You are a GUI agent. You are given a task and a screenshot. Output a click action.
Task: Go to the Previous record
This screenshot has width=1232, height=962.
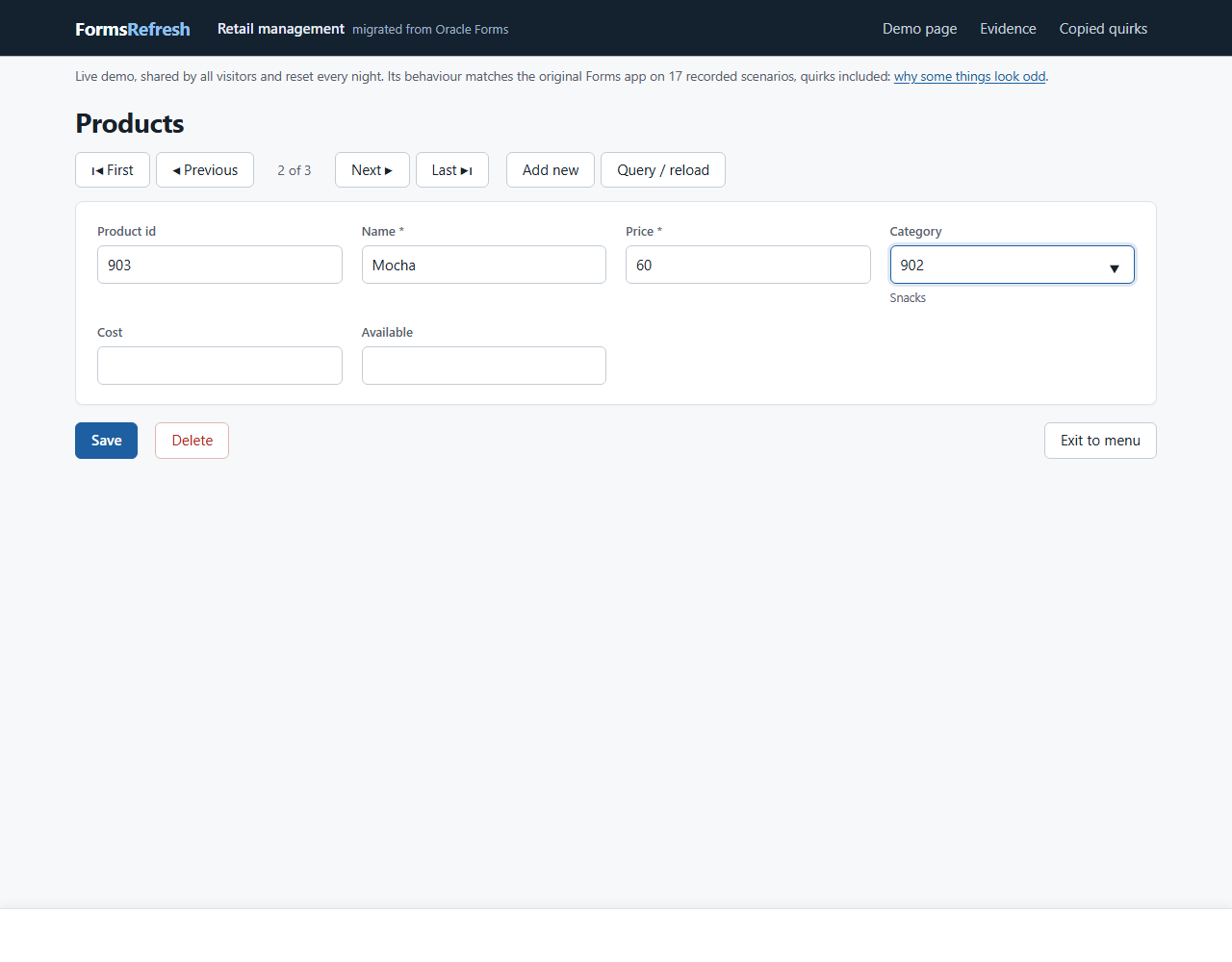(205, 170)
